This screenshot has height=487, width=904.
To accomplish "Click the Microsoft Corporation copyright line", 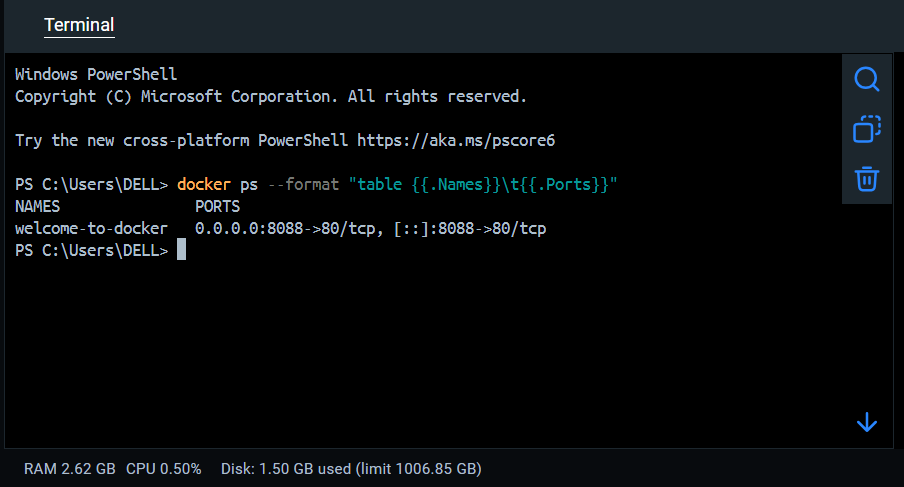I will [x=271, y=96].
